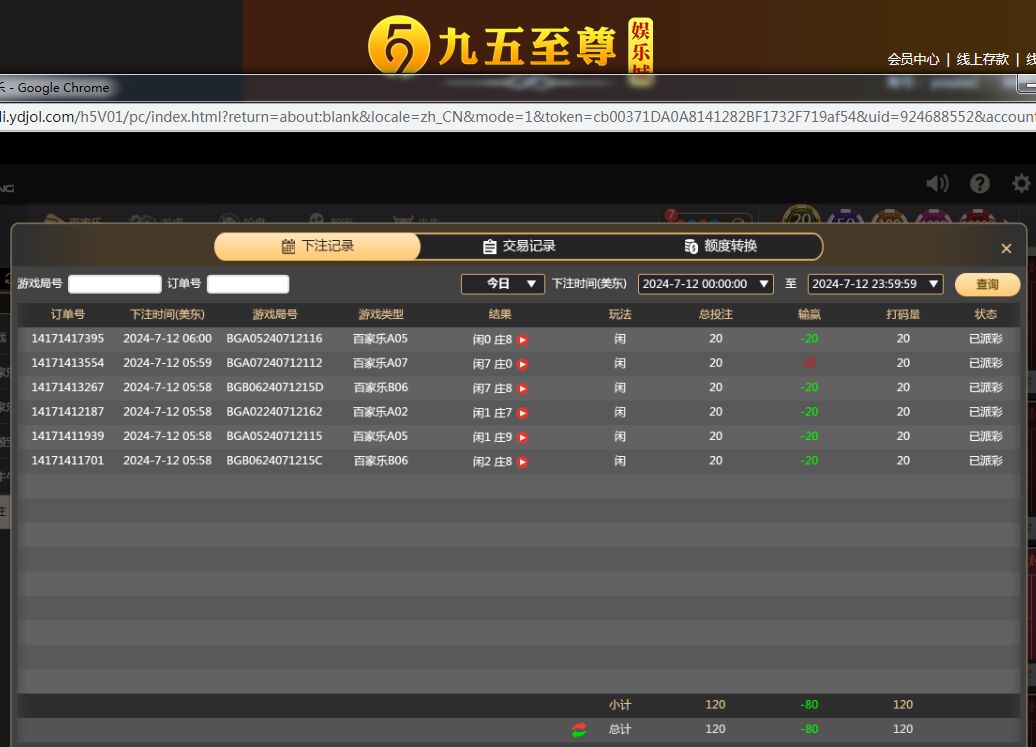Screen dimensions: 1036x747
Task: Select the 下注记录 tab
Action: pos(318,246)
